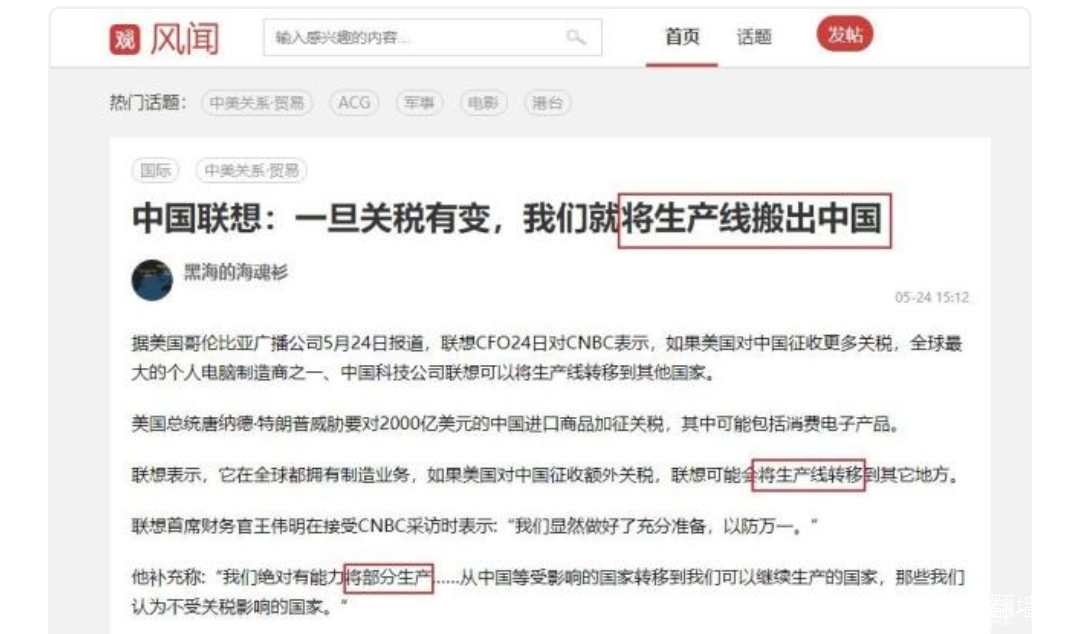Viewport: 1080px width, 634px height.
Task: Click the red 观 logo icon
Action: click(x=125, y=39)
